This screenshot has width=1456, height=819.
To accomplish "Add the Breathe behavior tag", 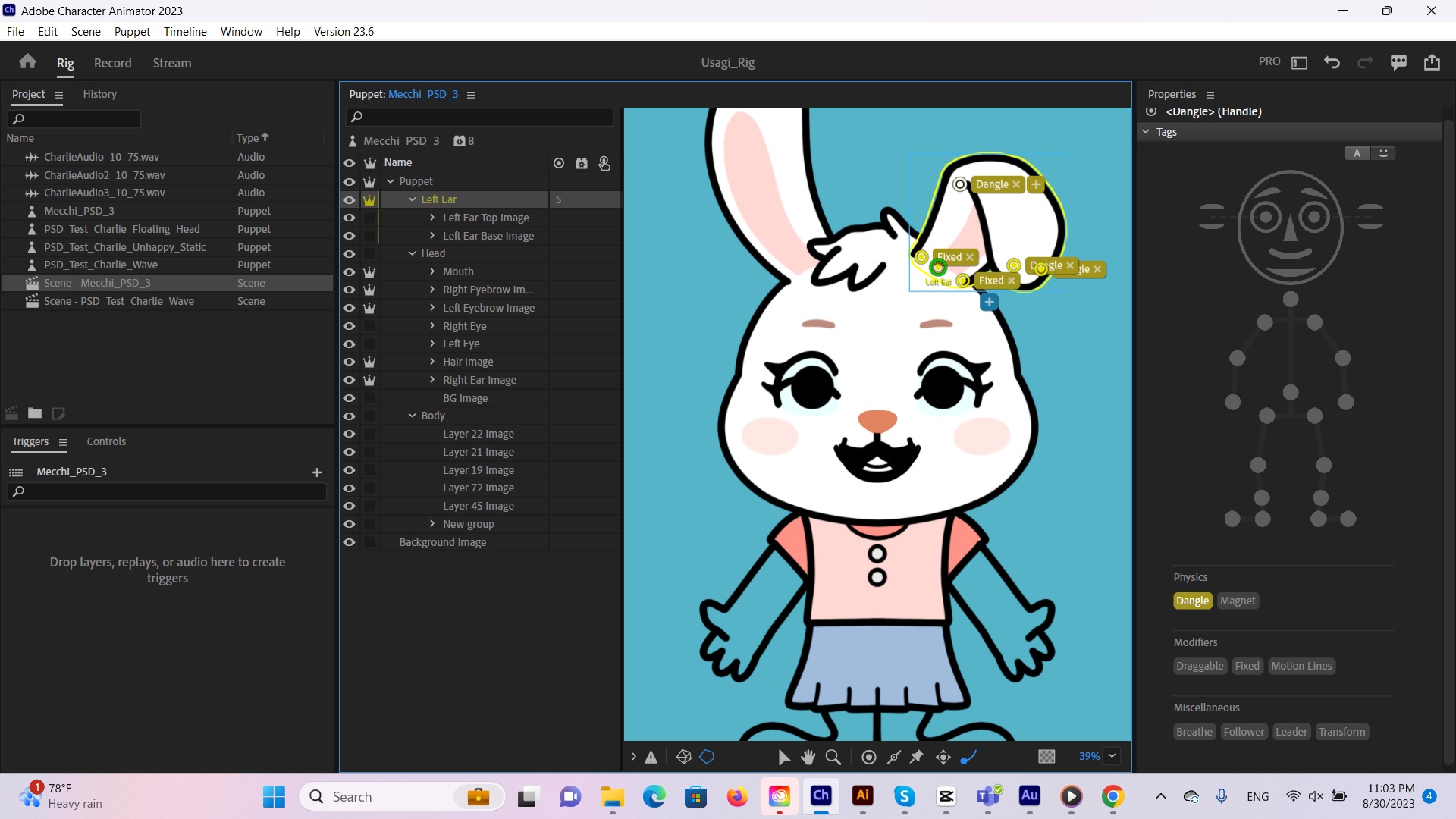I will (x=1194, y=732).
